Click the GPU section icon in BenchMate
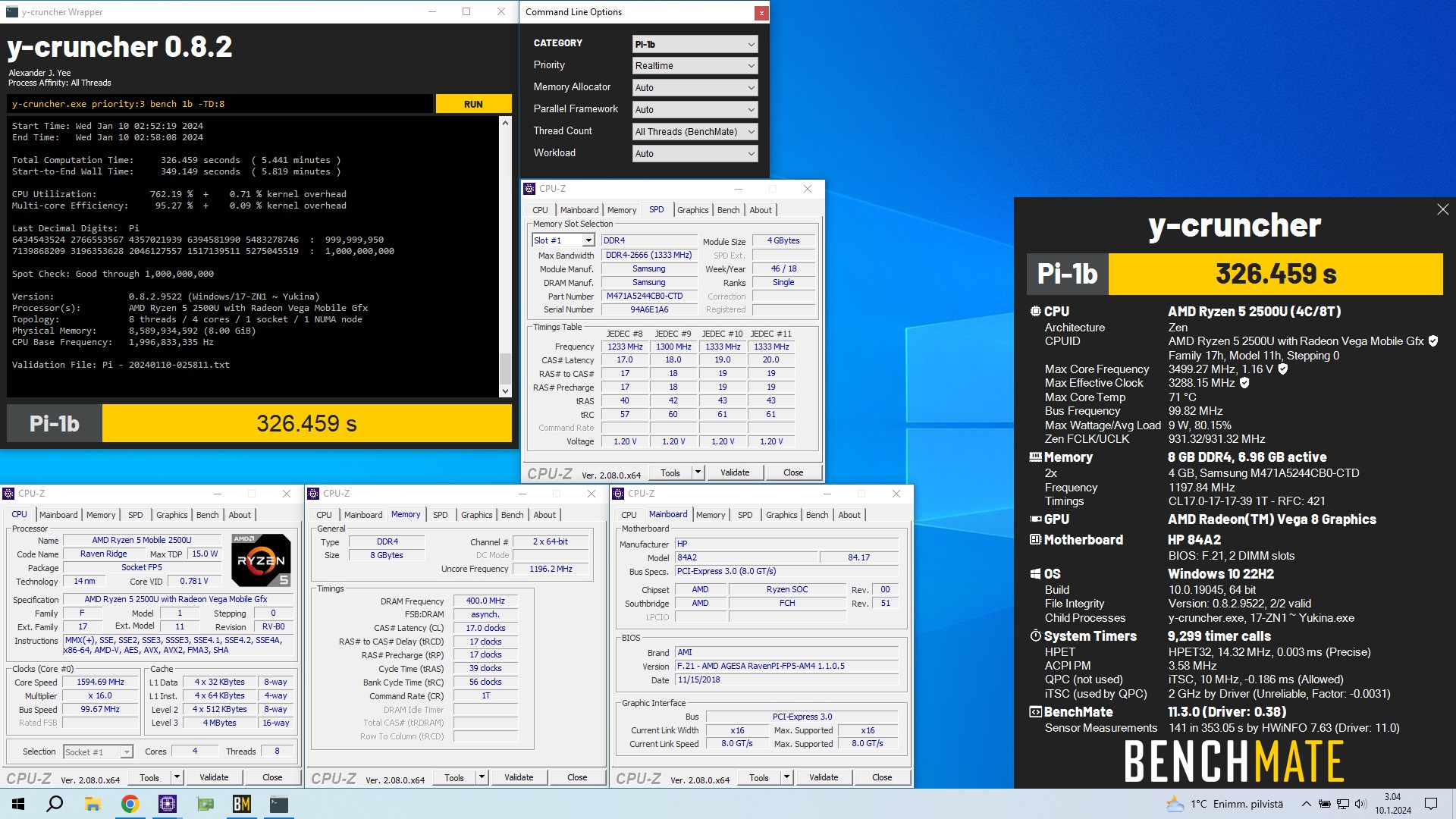1456x819 pixels. pyautogui.click(x=1035, y=519)
